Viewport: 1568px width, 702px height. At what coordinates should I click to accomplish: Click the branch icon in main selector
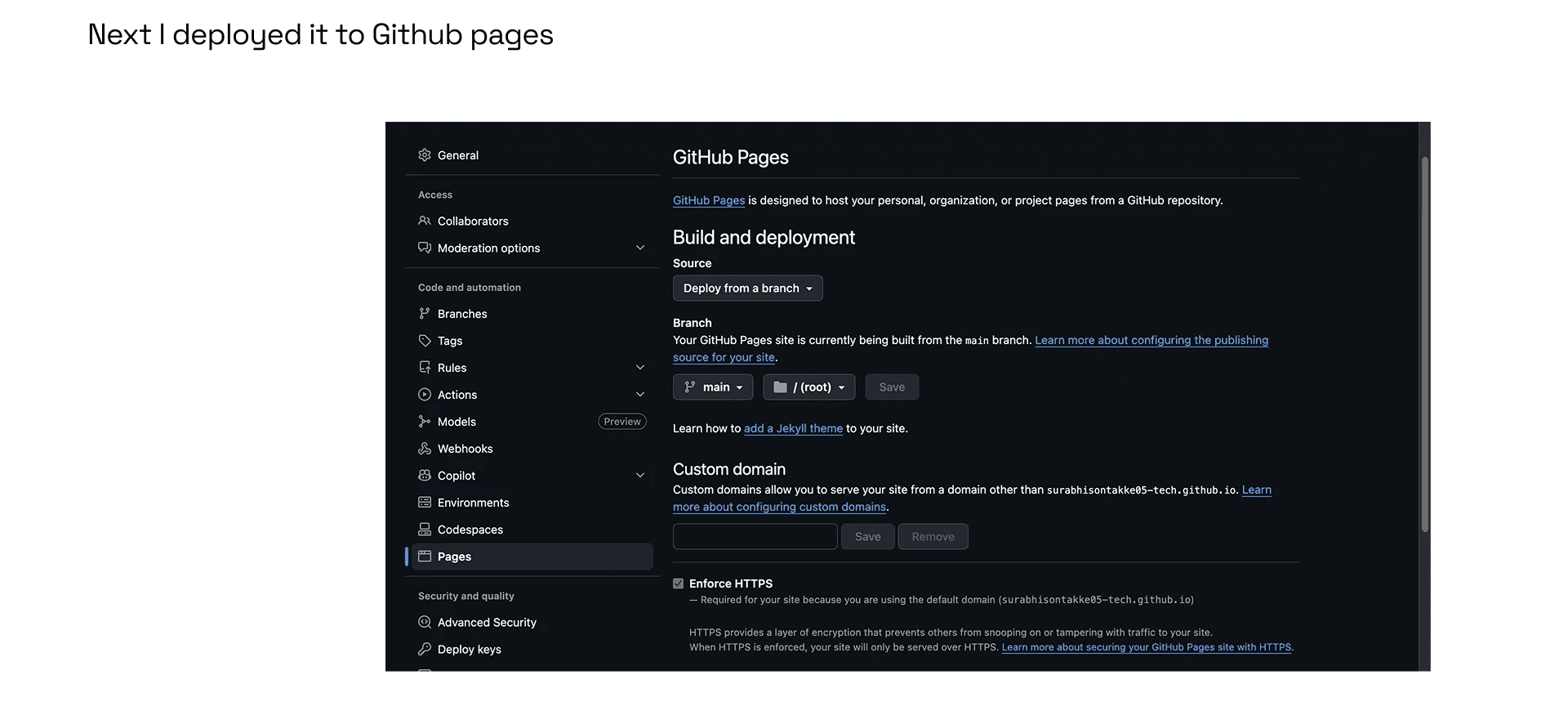point(690,387)
